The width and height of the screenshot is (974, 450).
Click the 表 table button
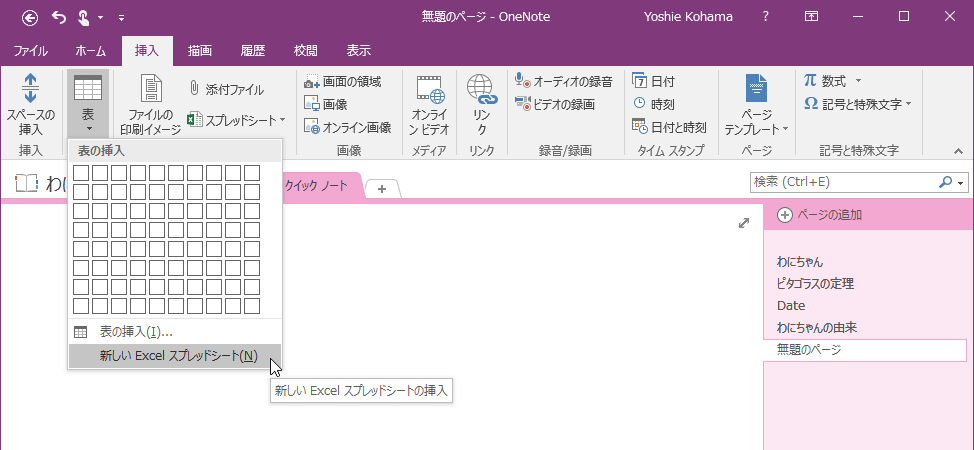point(88,104)
